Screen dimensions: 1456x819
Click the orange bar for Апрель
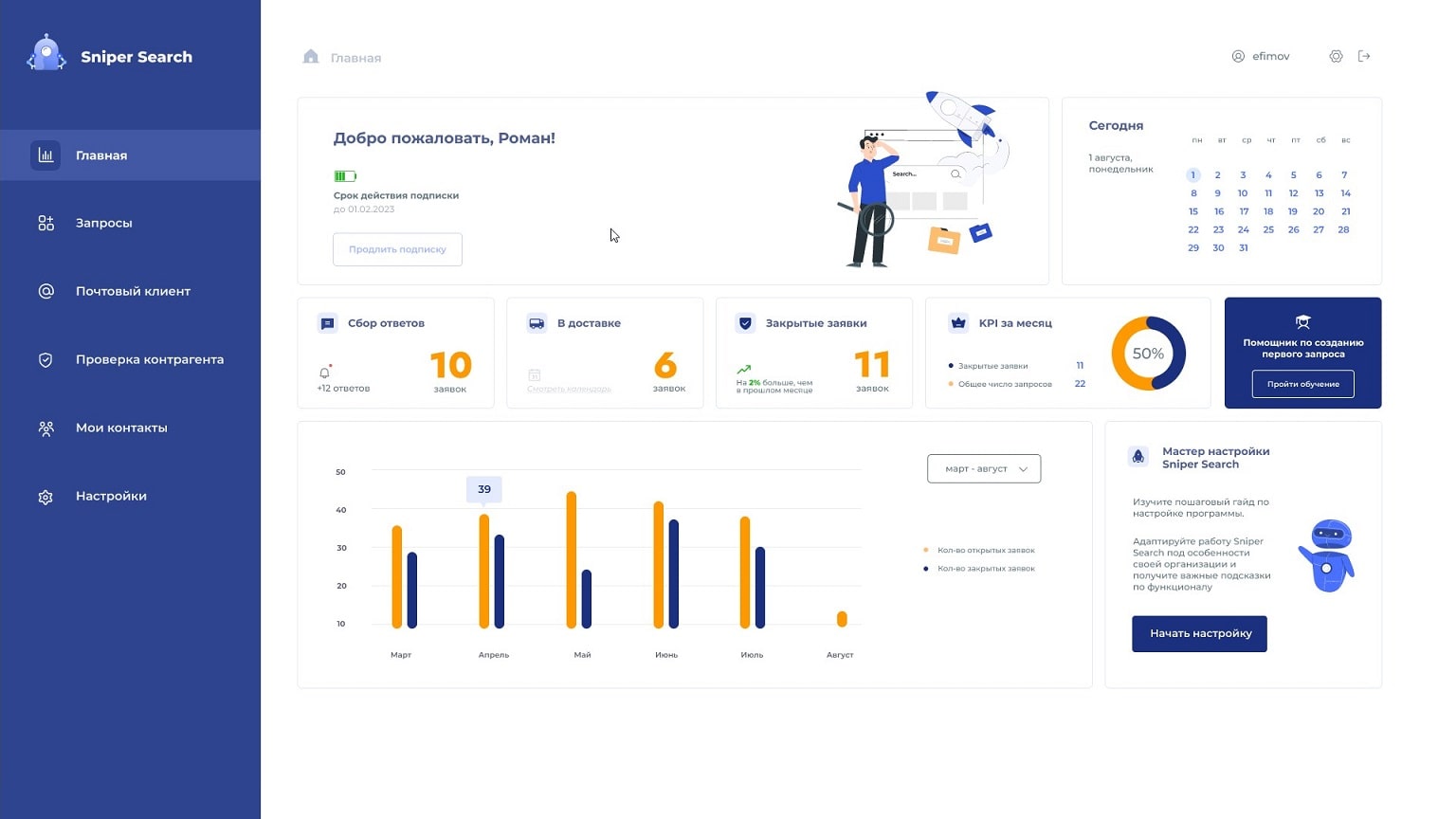pyautogui.click(x=484, y=572)
